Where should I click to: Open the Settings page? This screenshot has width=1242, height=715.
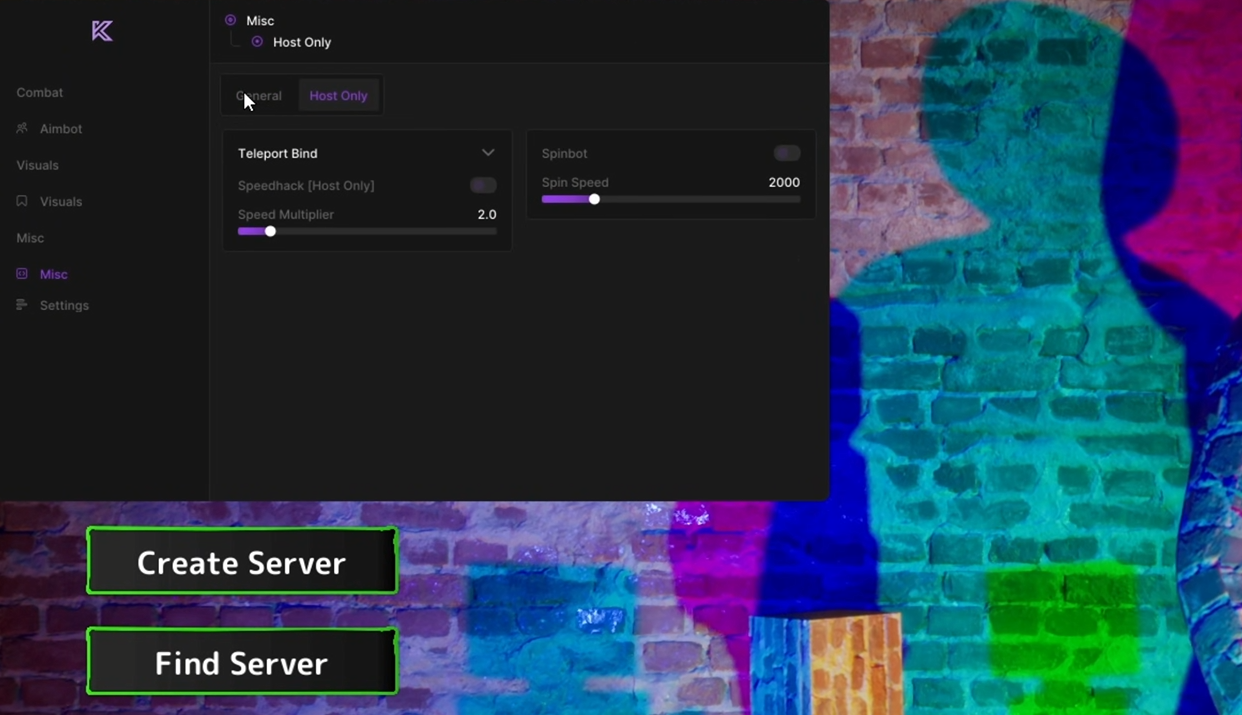(64, 306)
